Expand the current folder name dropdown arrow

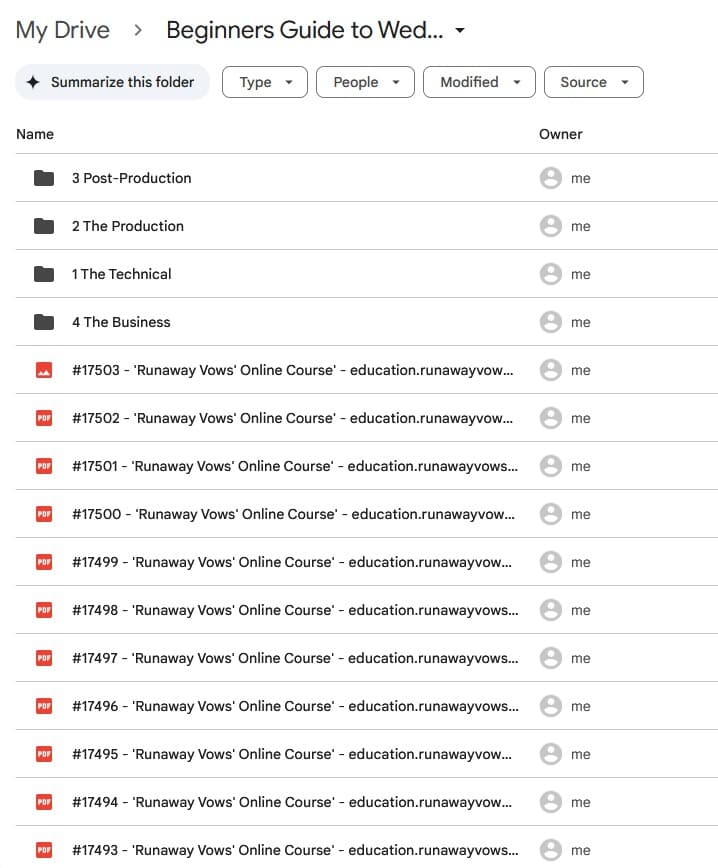click(x=460, y=31)
